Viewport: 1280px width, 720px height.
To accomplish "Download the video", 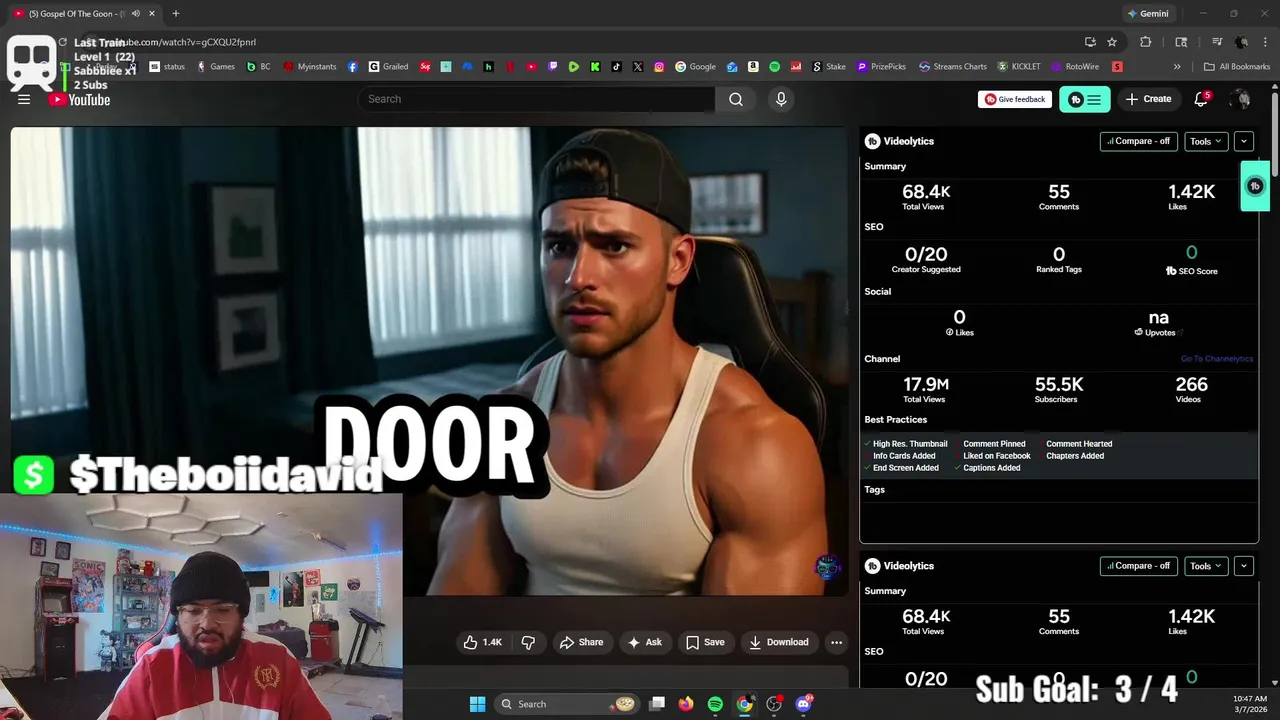I will click(x=779, y=642).
